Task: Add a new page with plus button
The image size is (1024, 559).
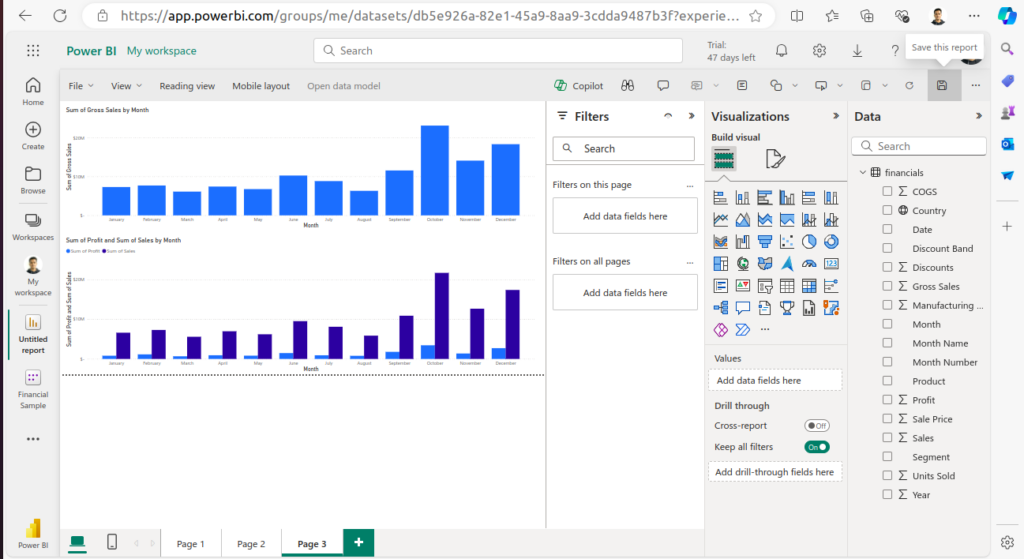Action: (x=358, y=543)
